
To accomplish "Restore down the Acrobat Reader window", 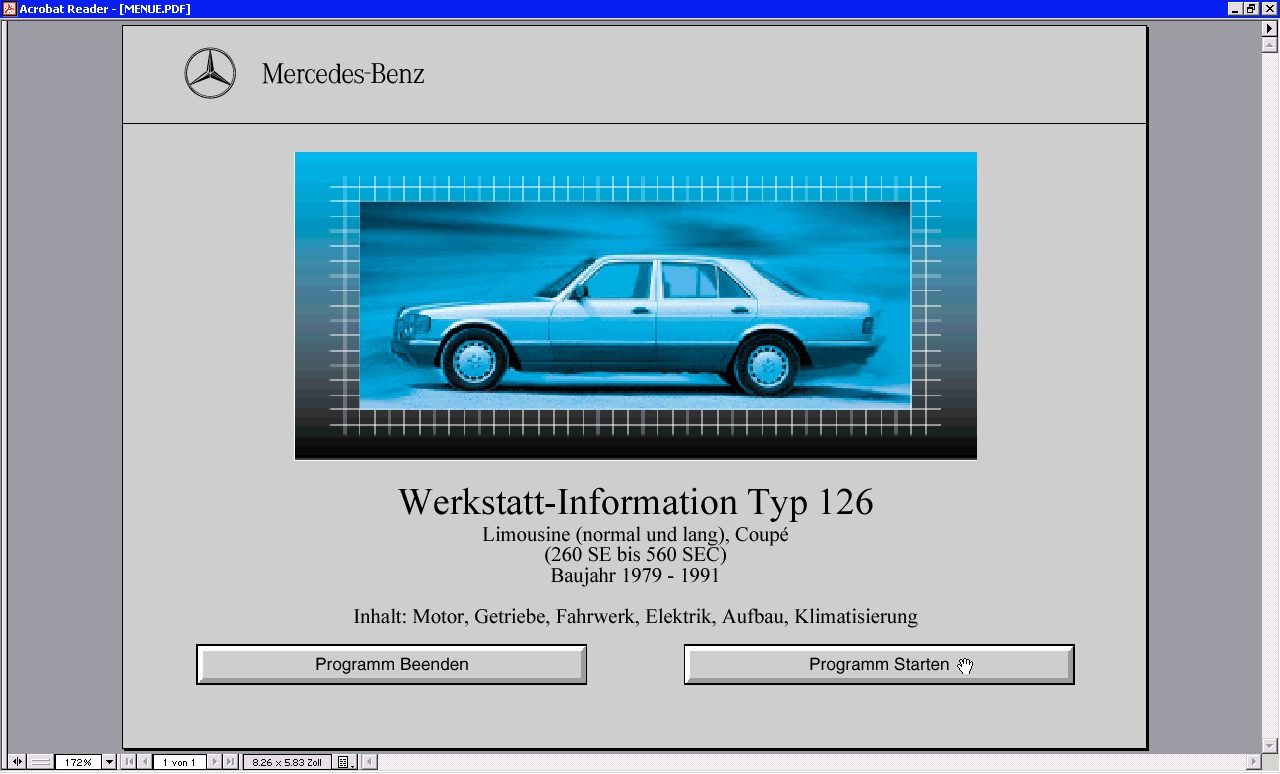I will pos(1251,9).
